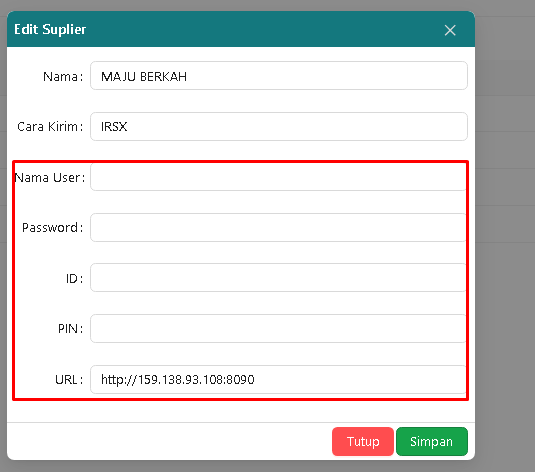Image resolution: width=535 pixels, height=472 pixels.
Task: Focus the Cara Kirim field showing IRSX
Action: [279, 126]
